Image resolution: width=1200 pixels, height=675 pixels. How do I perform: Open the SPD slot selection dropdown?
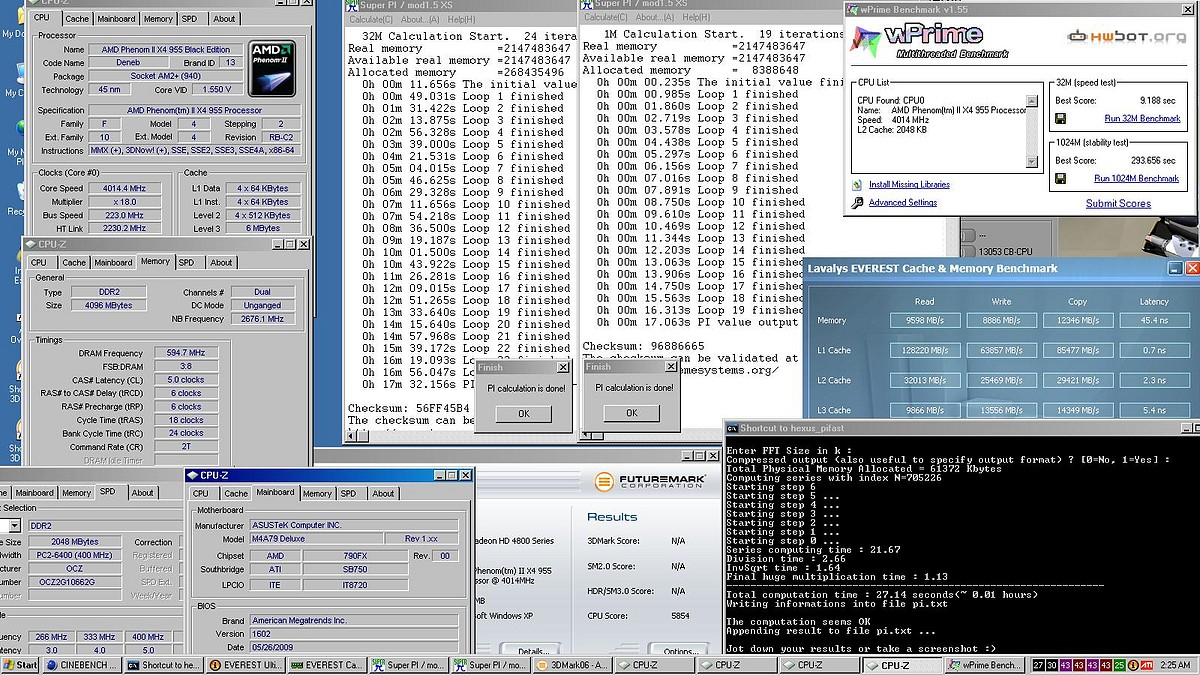(x=14, y=525)
